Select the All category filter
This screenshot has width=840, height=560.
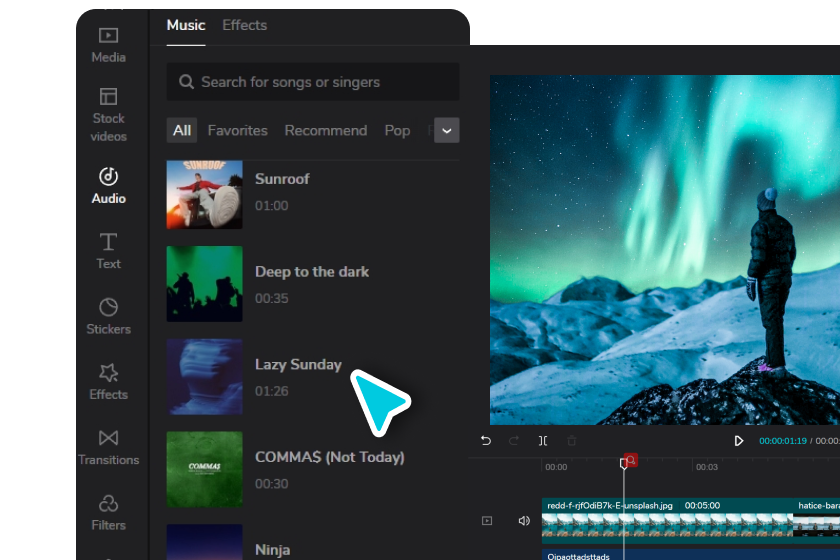(x=182, y=130)
